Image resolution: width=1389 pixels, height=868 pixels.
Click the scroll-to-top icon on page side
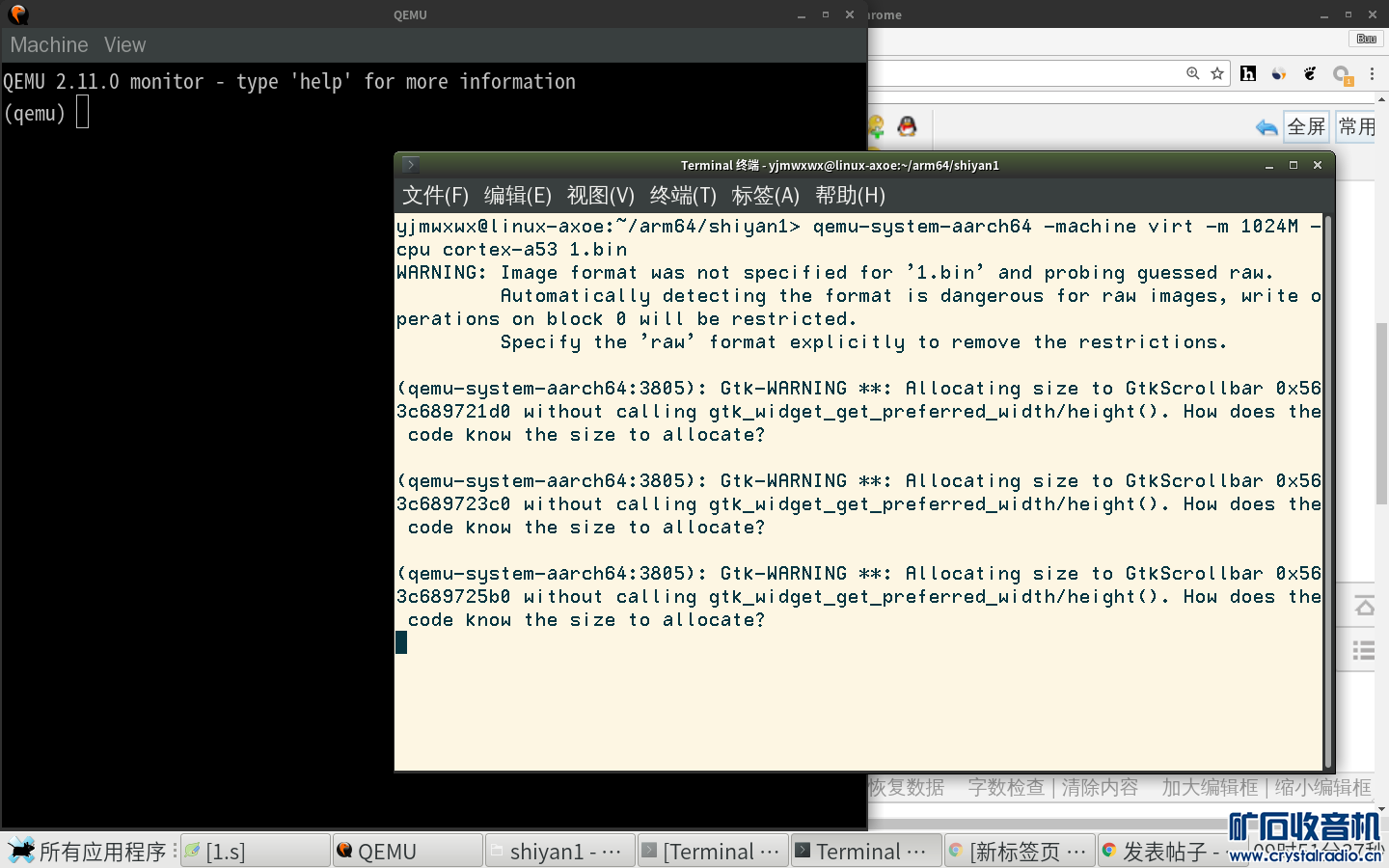[1364, 607]
